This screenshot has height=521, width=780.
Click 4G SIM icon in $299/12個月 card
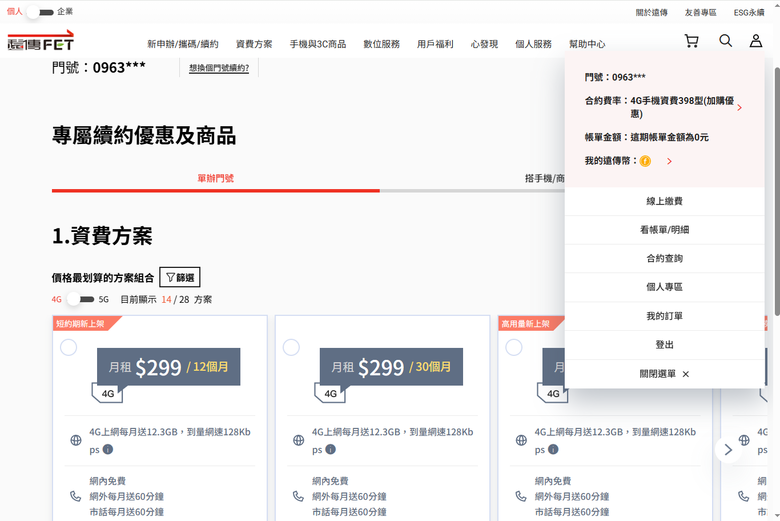point(107,393)
